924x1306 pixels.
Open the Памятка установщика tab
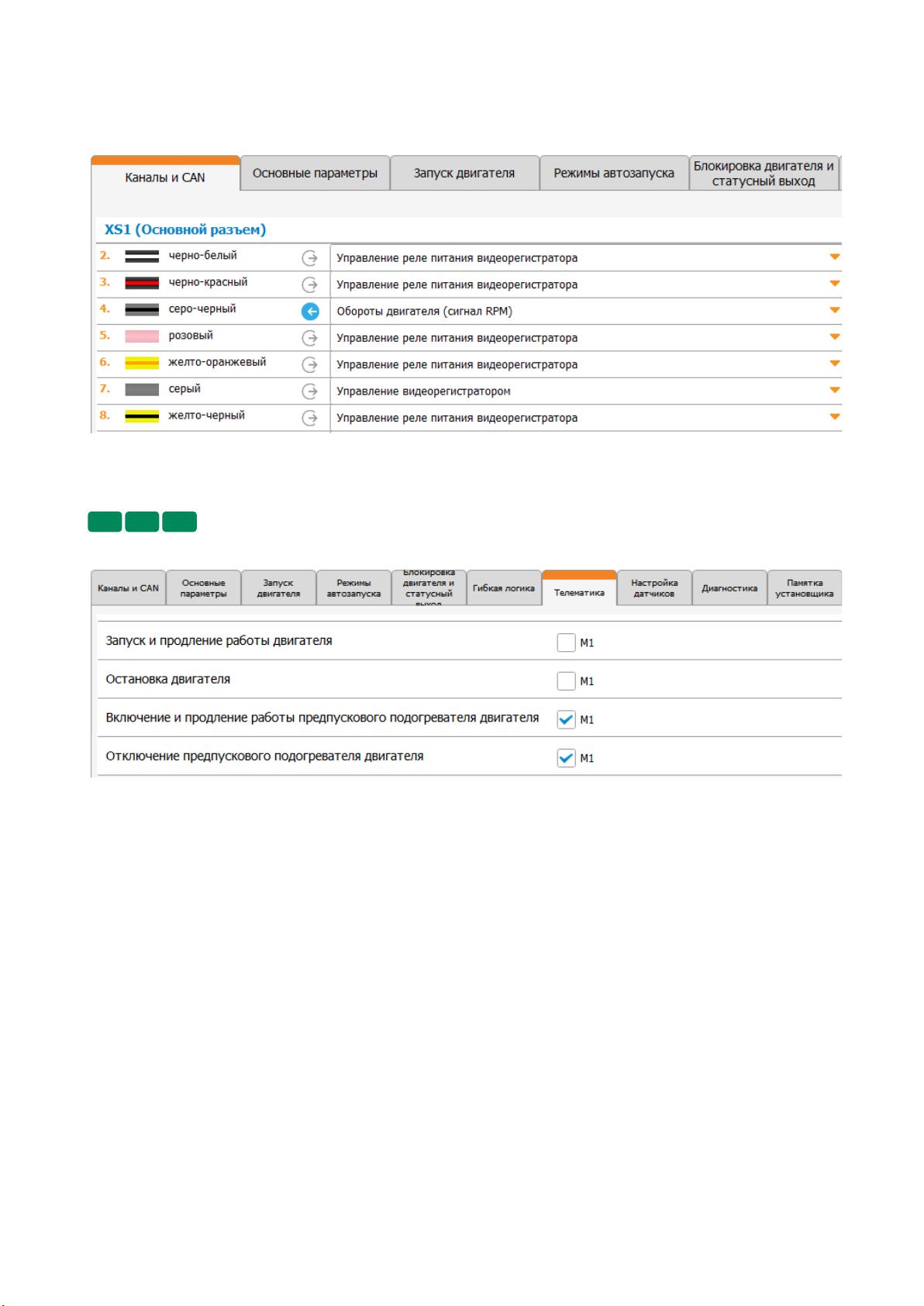805,588
